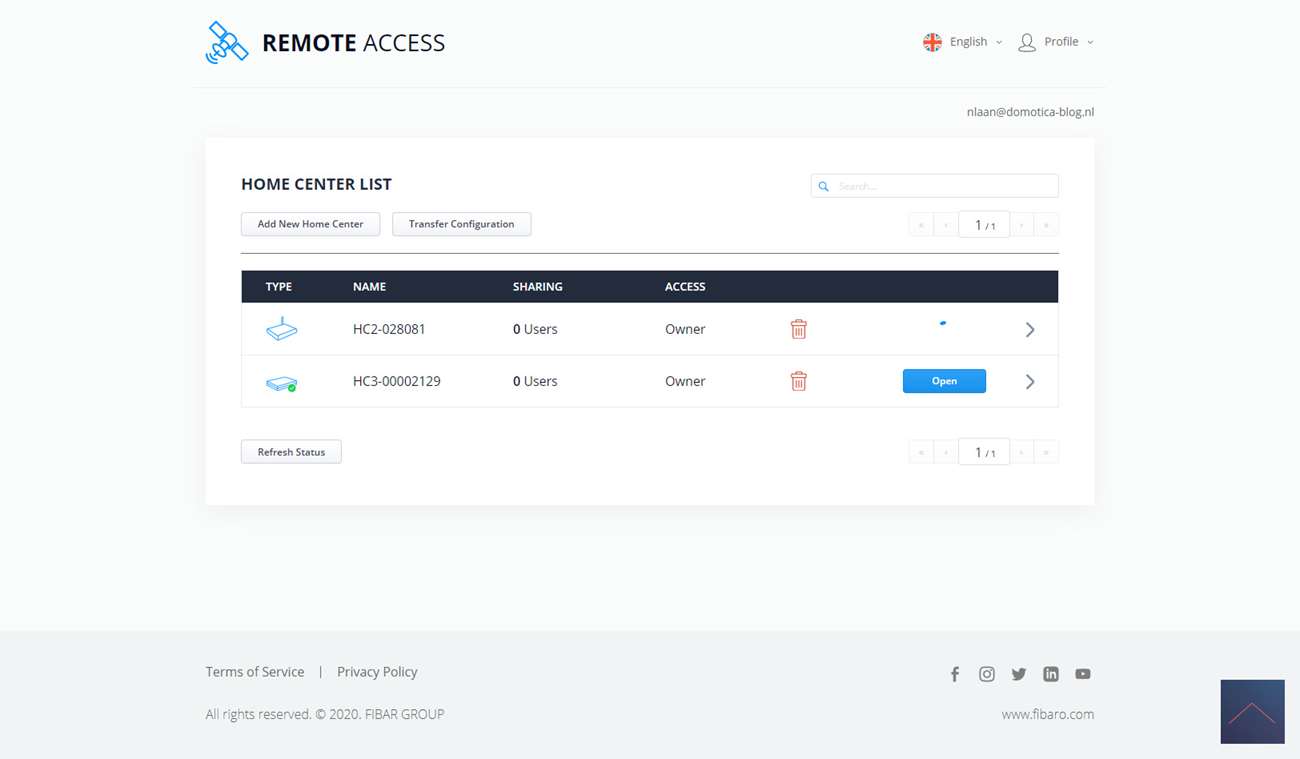
Task: Expand HC3-00002129 row details chevron
Action: coord(1030,382)
